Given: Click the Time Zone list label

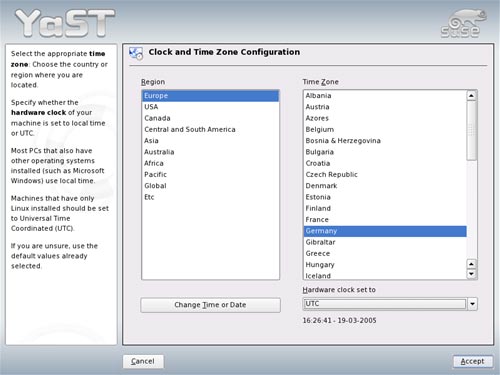Looking at the screenshot, I should point(320,82).
